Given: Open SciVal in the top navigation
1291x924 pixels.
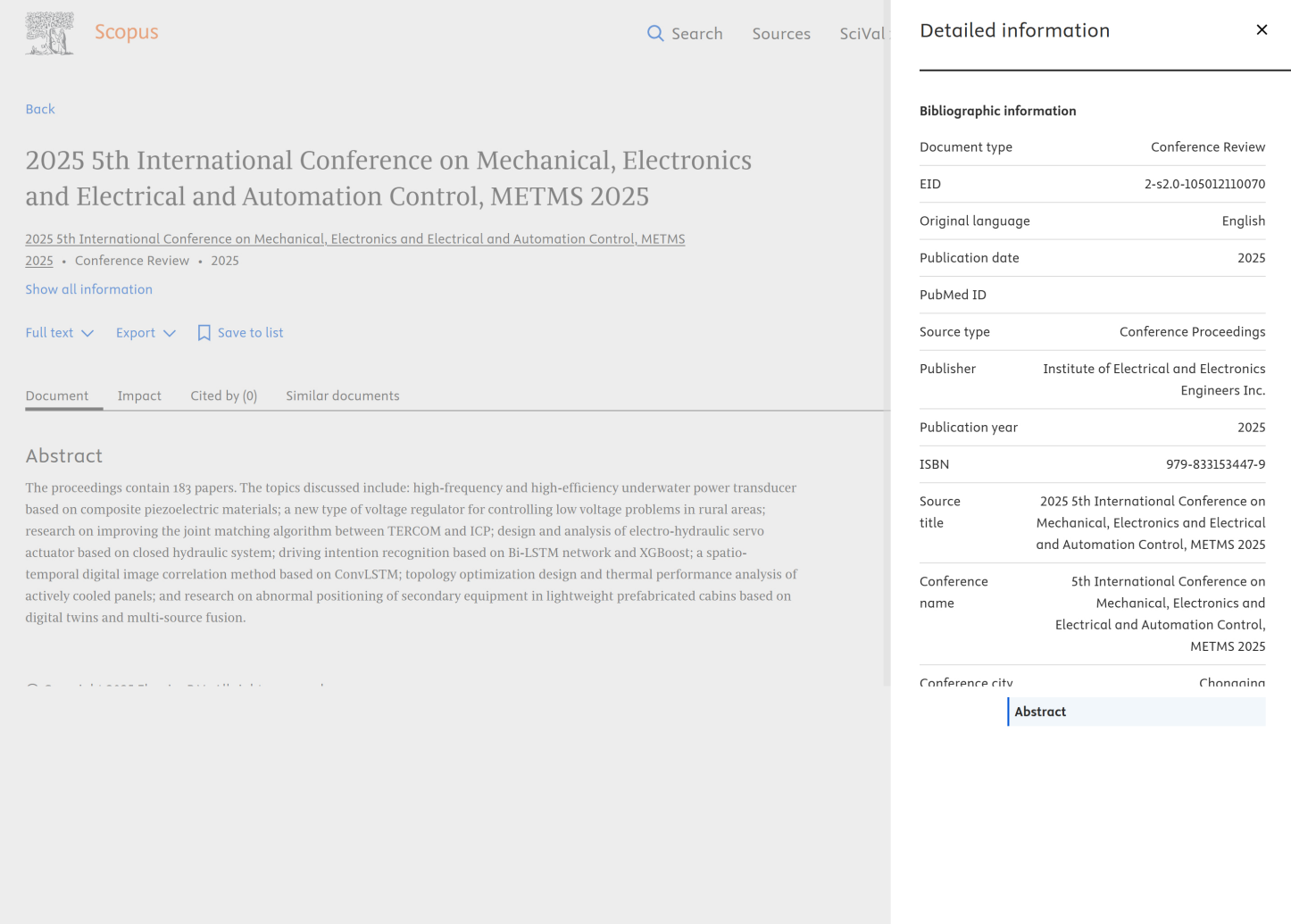Looking at the screenshot, I should tap(862, 34).
